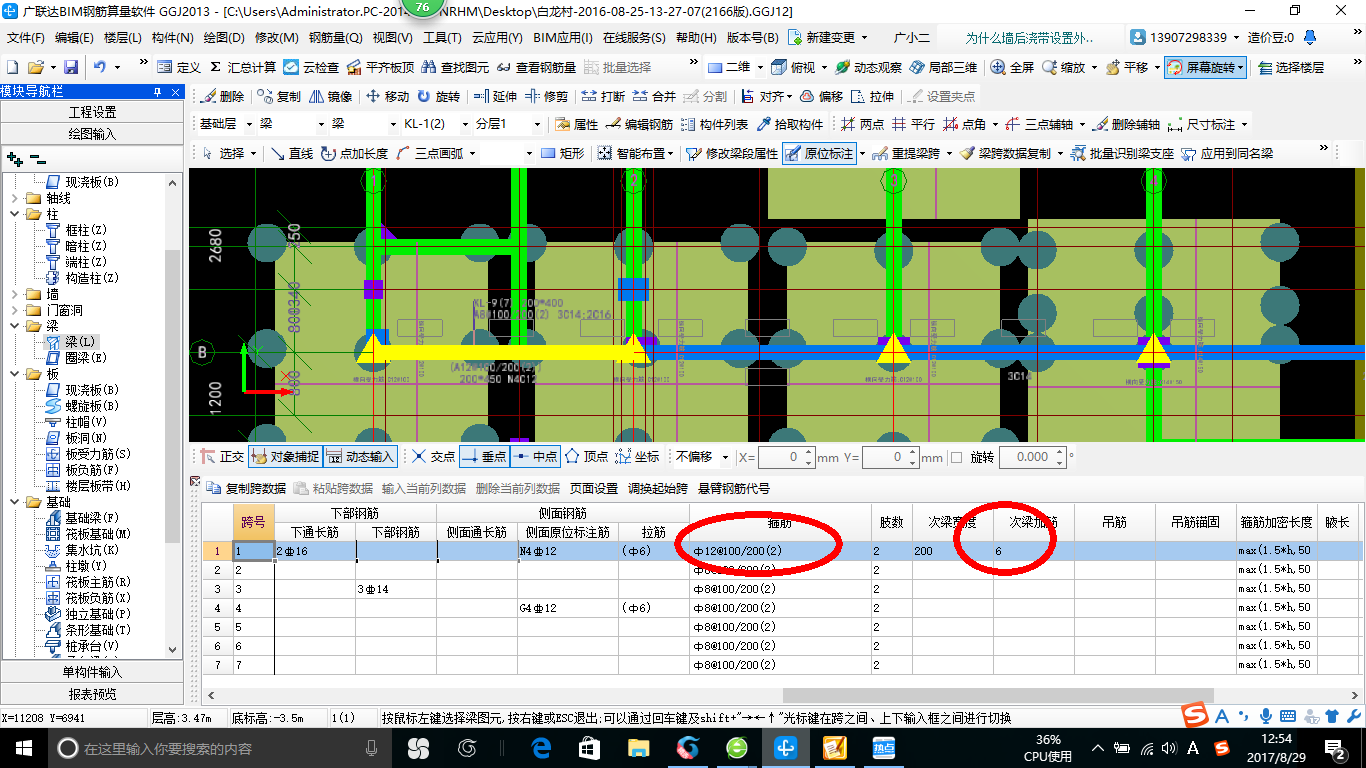Select the 旋转 (rotate) tool
The height and width of the screenshot is (768, 1366).
click(439, 97)
